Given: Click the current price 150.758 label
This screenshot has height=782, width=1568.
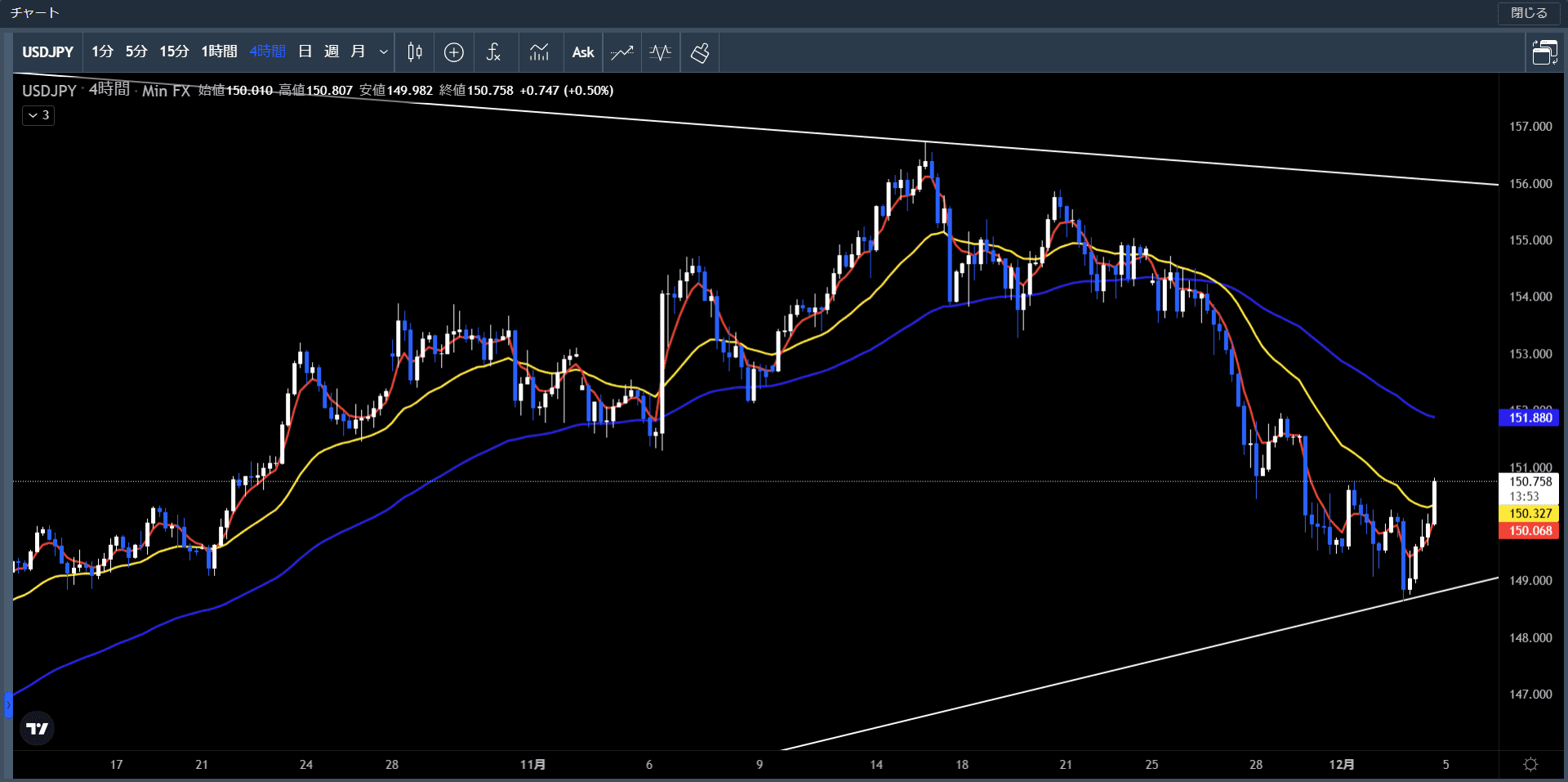Looking at the screenshot, I should click(1529, 481).
